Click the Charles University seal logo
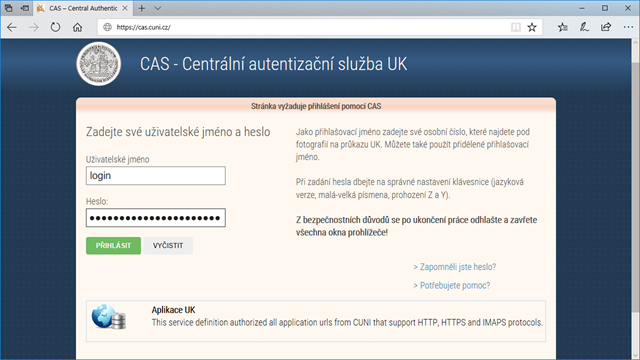Screen dimensions: 640x360 [x=99, y=64]
